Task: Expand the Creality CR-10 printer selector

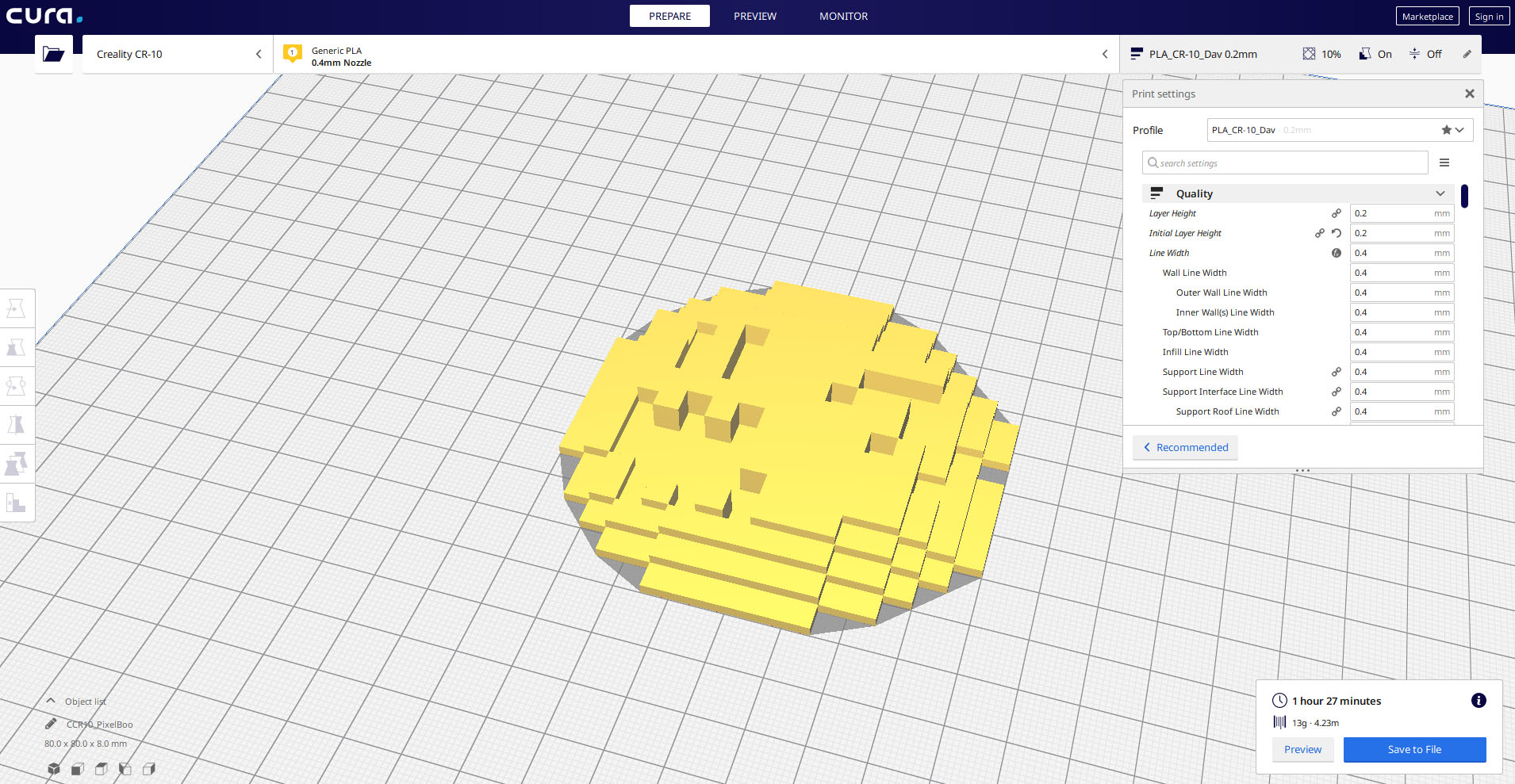Action: [178, 54]
